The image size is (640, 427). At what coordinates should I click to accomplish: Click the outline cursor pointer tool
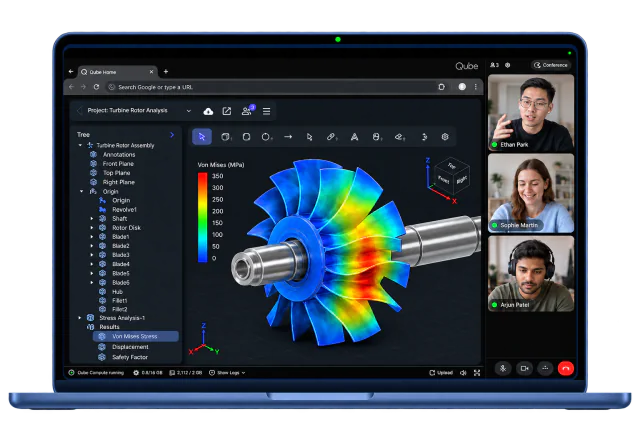[x=309, y=137]
